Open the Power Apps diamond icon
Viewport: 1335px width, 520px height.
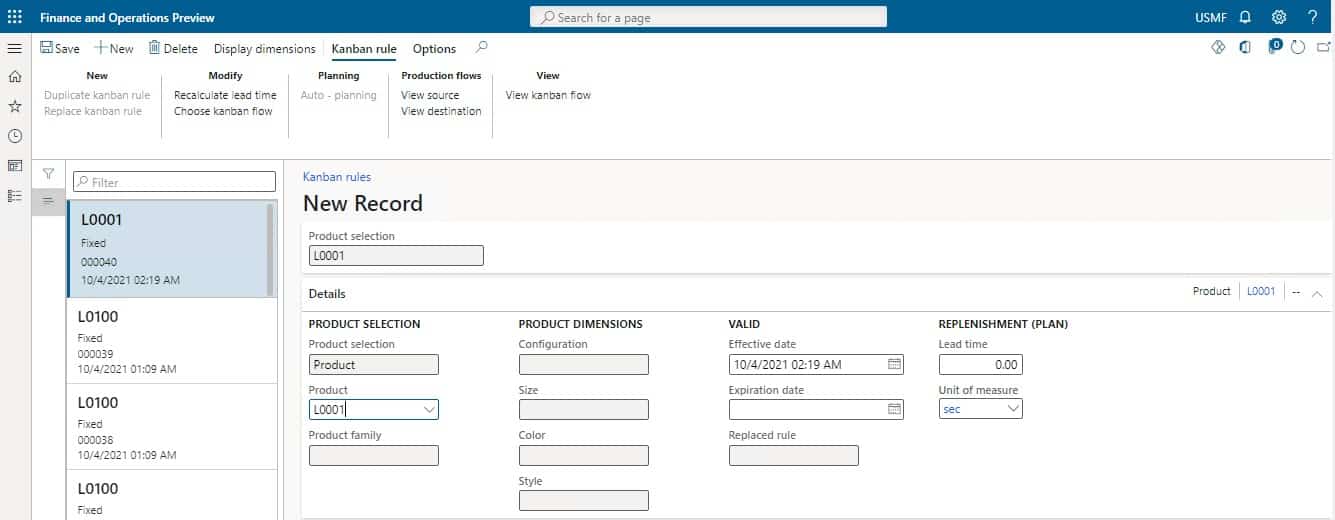pyautogui.click(x=1218, y=47)
